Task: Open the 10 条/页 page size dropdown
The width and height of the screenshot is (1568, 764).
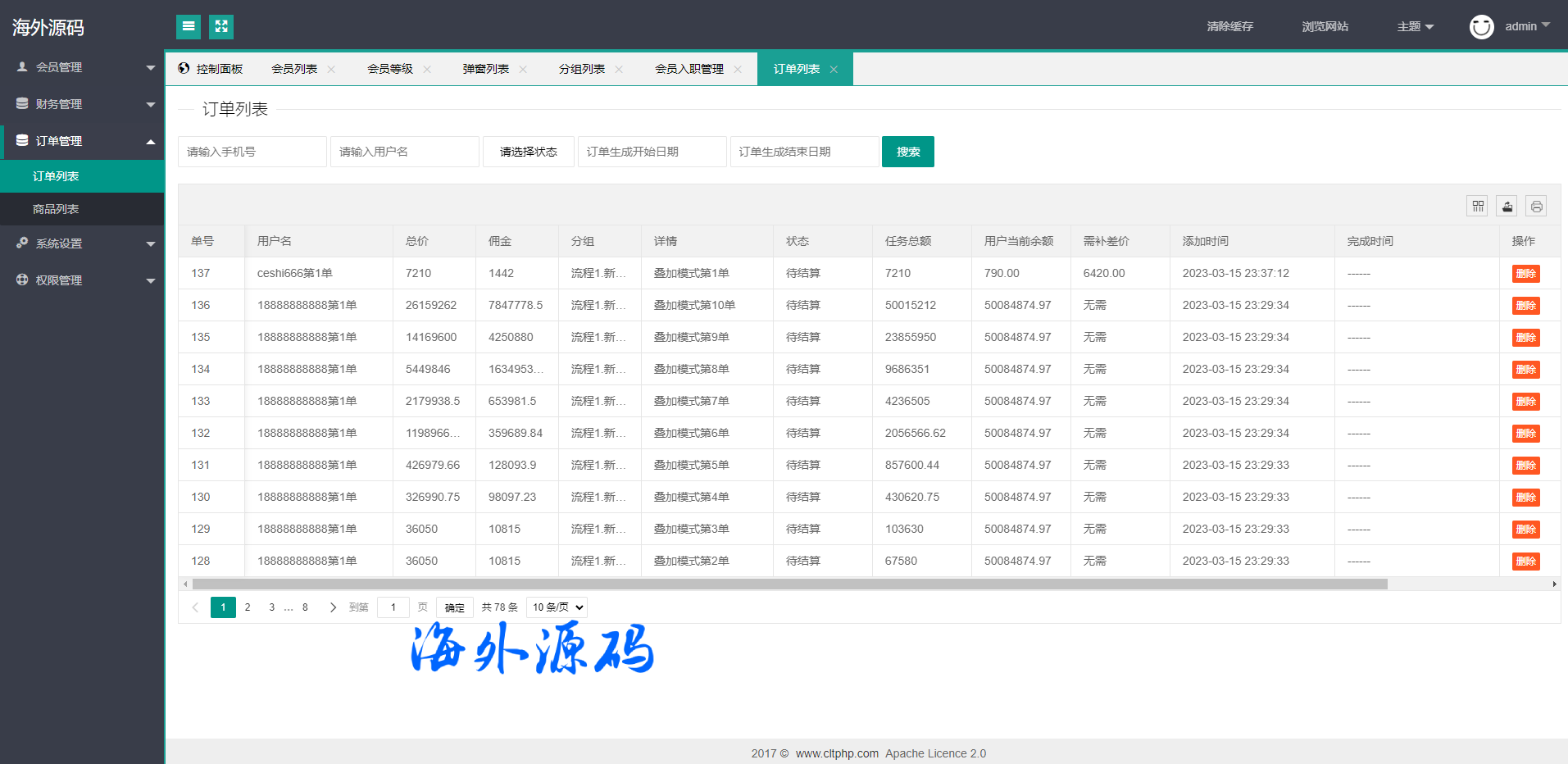Action: [x=557, y=607]
